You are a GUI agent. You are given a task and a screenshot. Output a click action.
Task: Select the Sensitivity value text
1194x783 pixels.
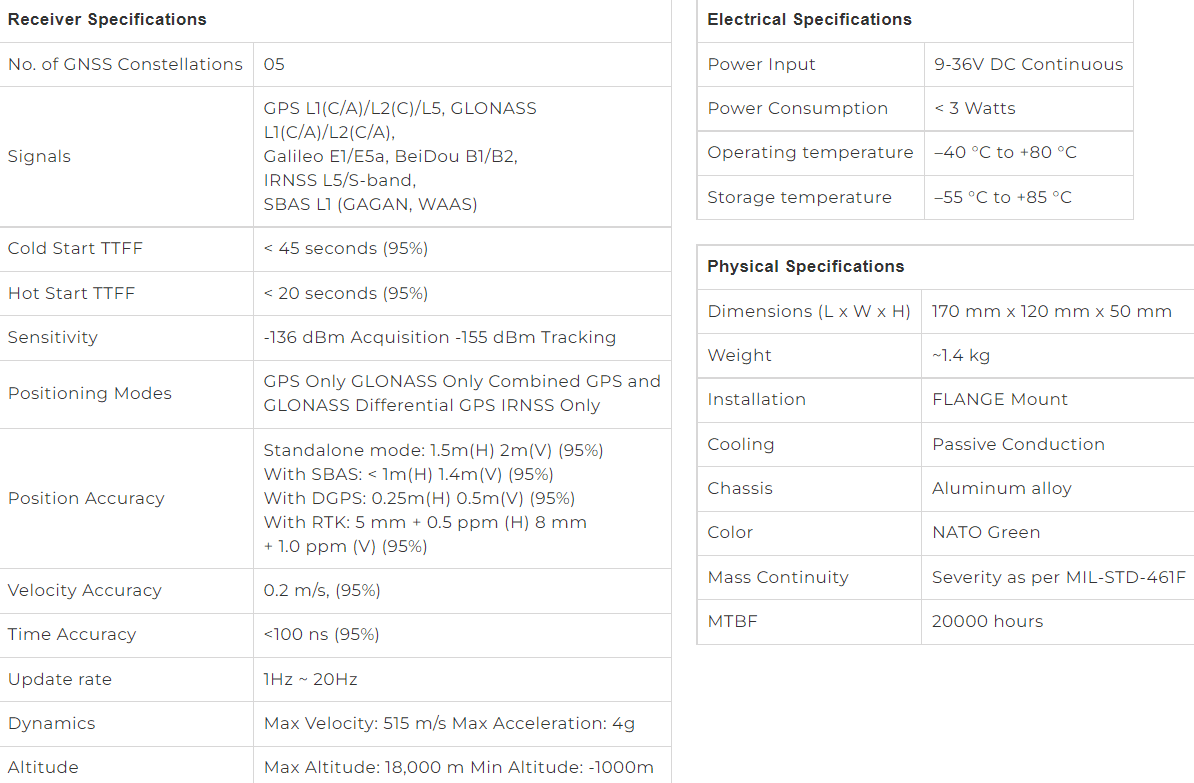tap(439, 337)
